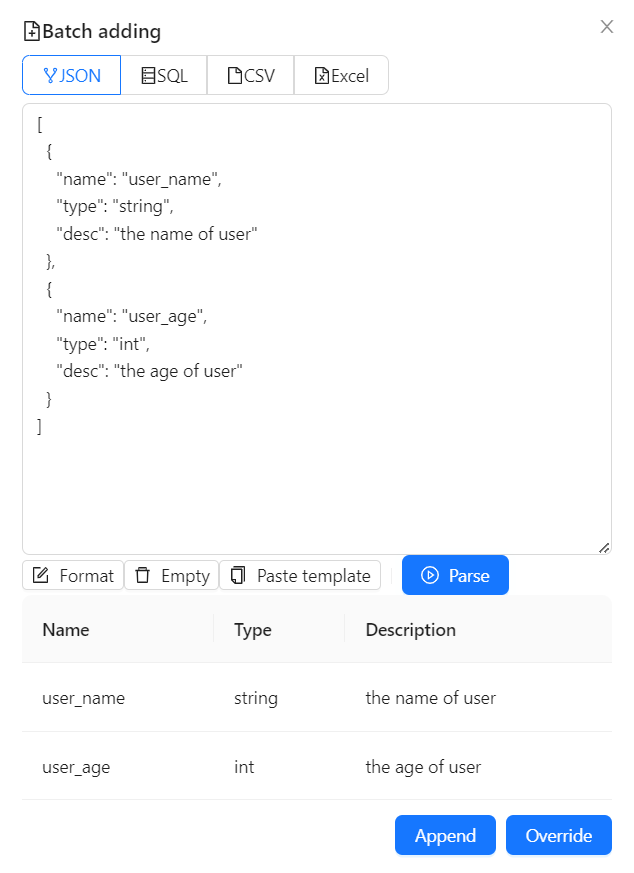
Task: Grab the textarea resize handle
Action: (604, 547)
